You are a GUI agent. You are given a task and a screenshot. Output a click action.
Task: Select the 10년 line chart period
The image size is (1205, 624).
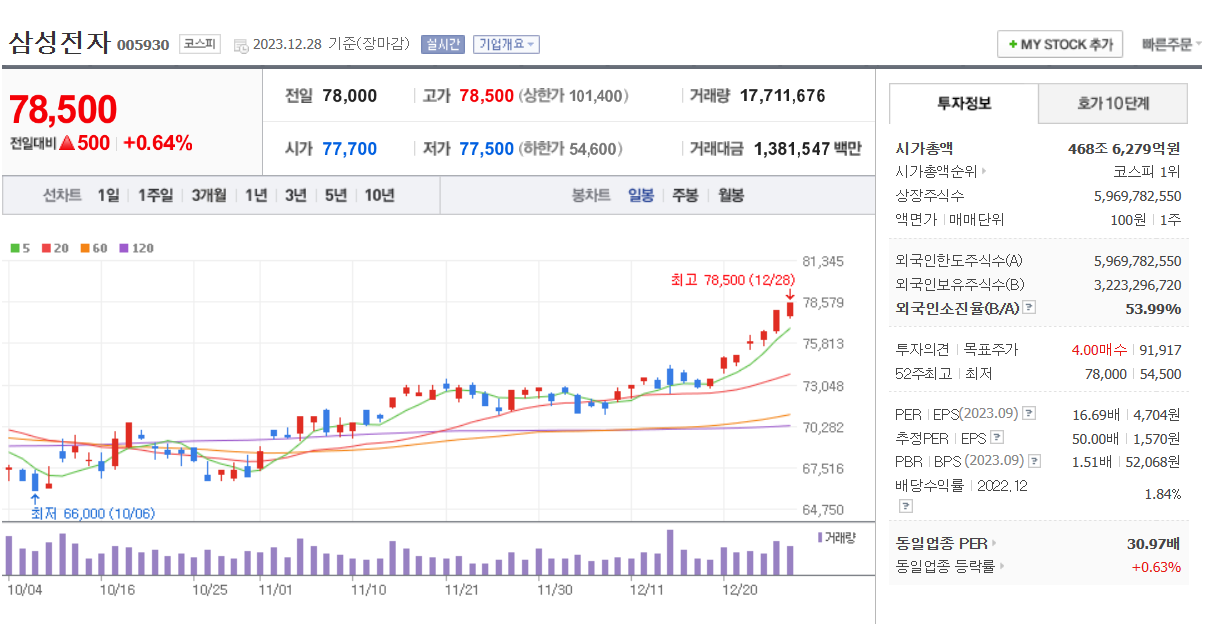pyautogui.click(x=379, y=195)
